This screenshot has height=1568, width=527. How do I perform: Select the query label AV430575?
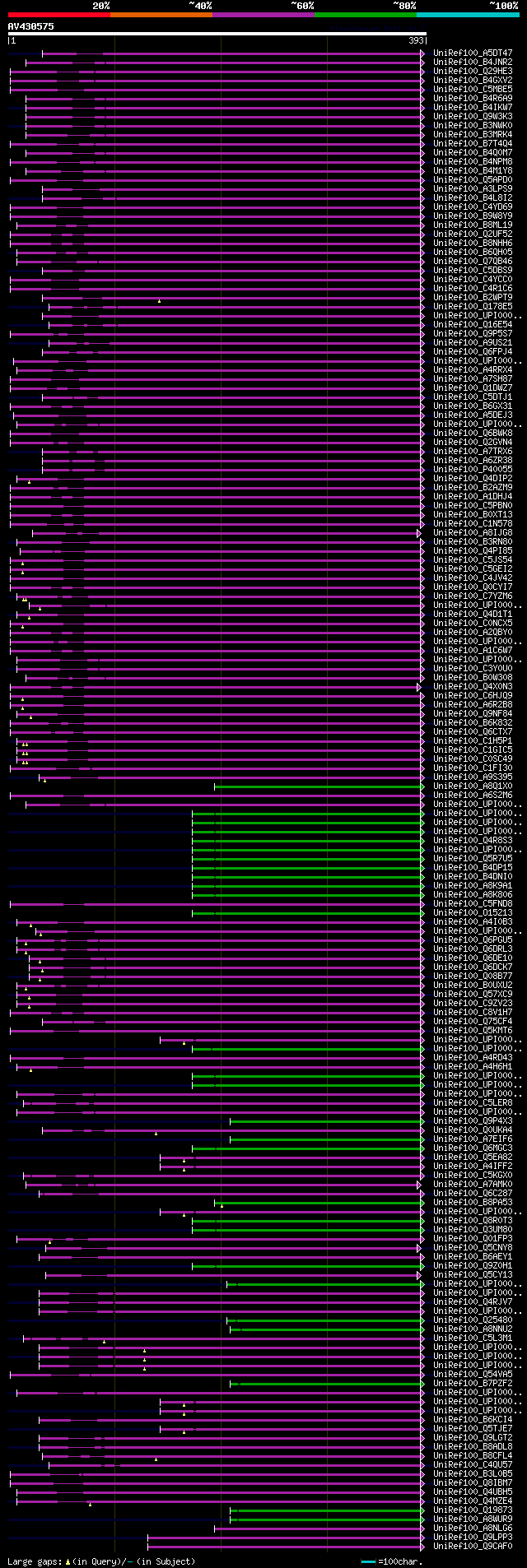[x=31, y=26]
